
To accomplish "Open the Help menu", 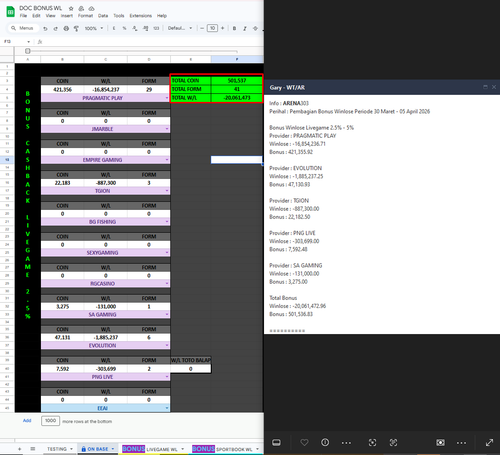I will tap(162, 16).
